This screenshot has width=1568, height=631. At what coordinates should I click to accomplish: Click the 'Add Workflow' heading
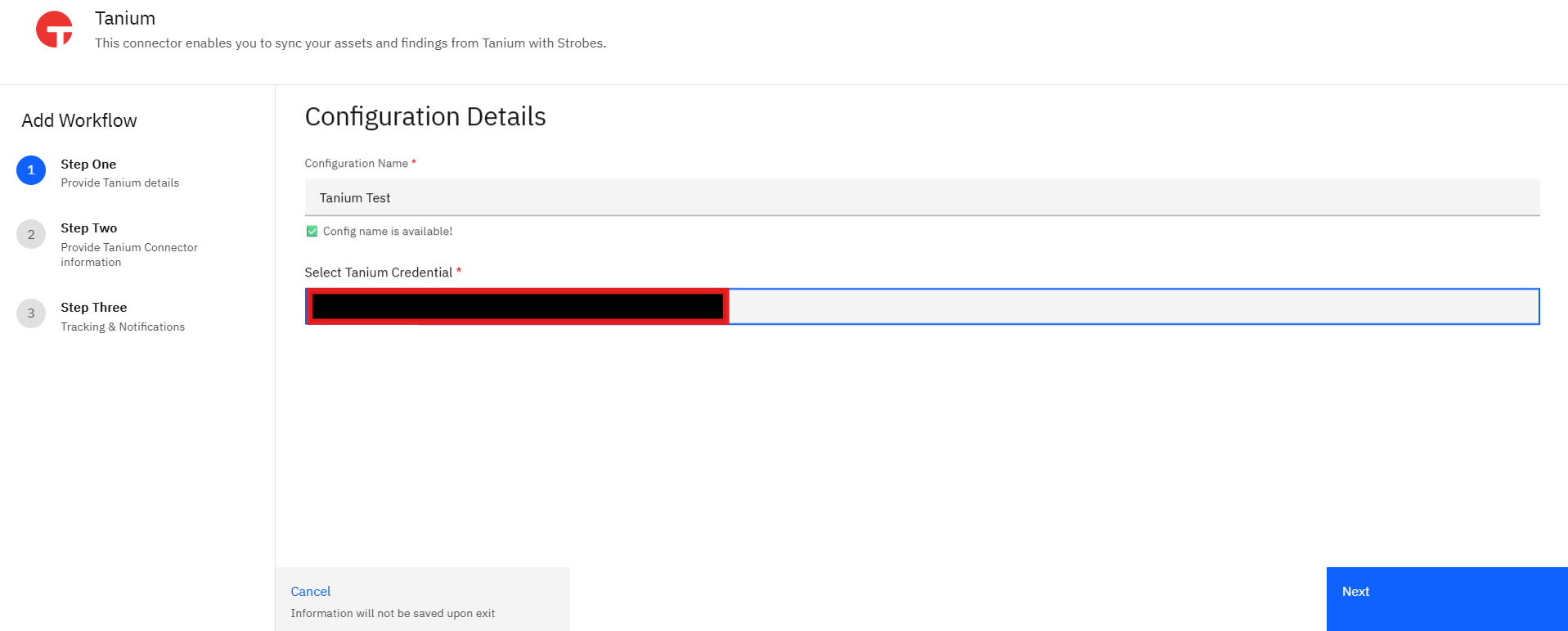point(79,120)
